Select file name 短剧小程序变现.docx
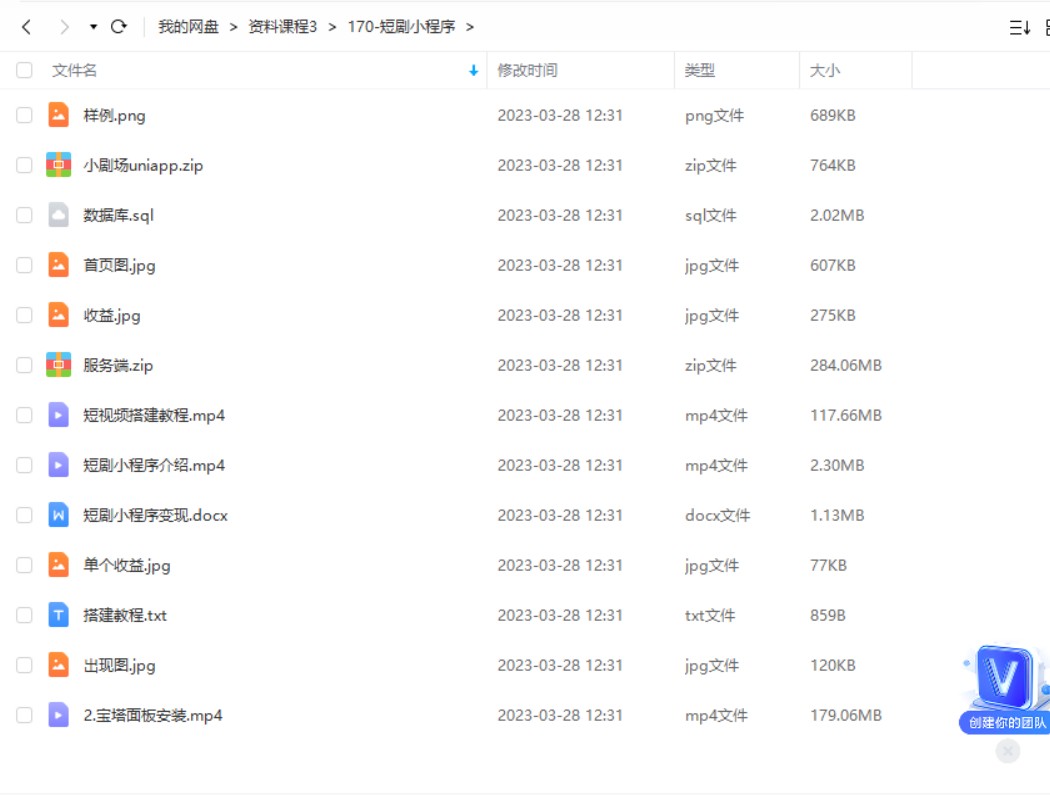Viewport: 1050px width, 802px height. pyautogui.click(x=155, y=515)
